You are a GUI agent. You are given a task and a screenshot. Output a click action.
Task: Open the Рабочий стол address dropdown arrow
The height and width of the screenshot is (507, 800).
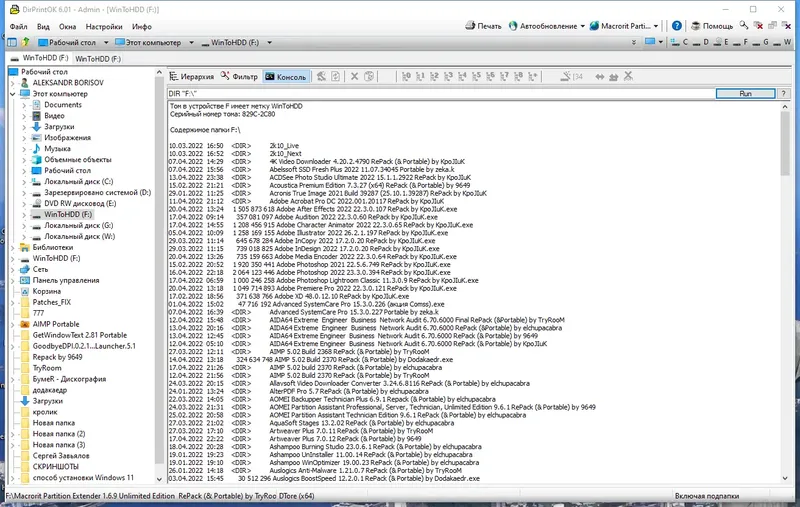pyautogui.click(x=106, y=43)
